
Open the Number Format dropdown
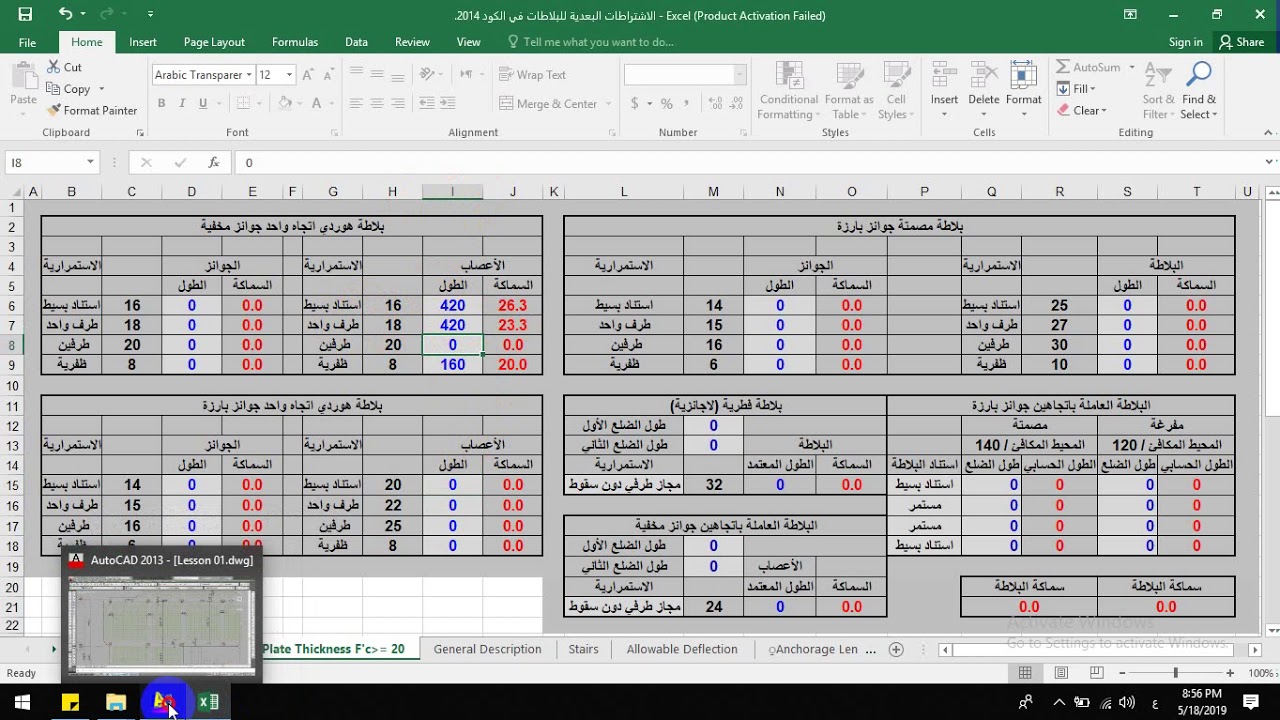pyautogui.click(x=739, y=75)
